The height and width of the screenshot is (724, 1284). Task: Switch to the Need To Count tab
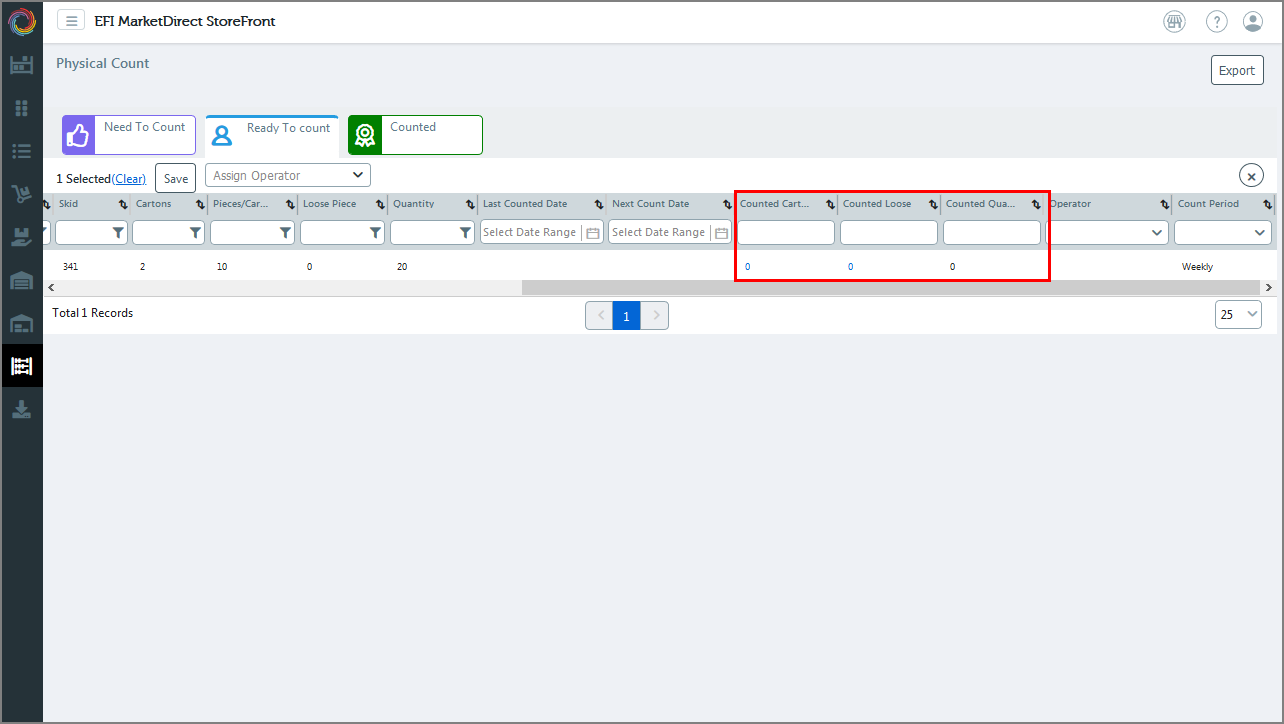(129, 135)
